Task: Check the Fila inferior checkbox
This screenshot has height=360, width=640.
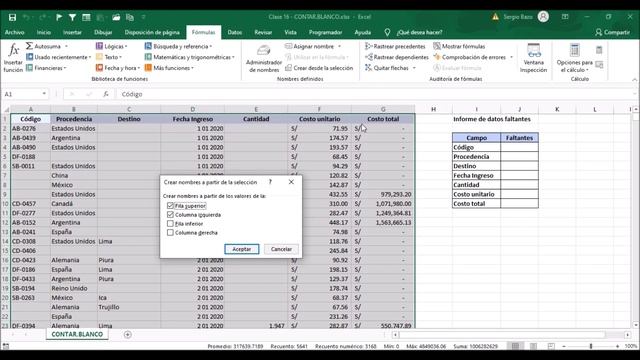Action: 170,223
